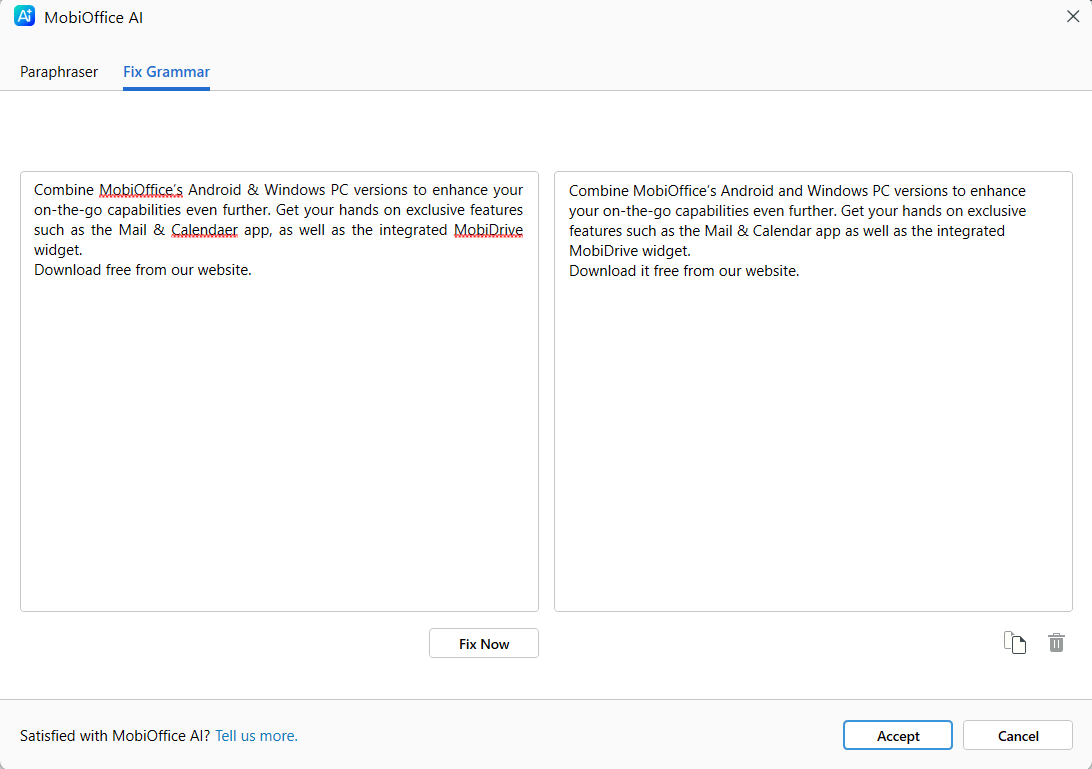Viewport: 1092px width, 769px height.
Task: Click the MobiOffice AI title text
Action: click(x=93, y=17)
